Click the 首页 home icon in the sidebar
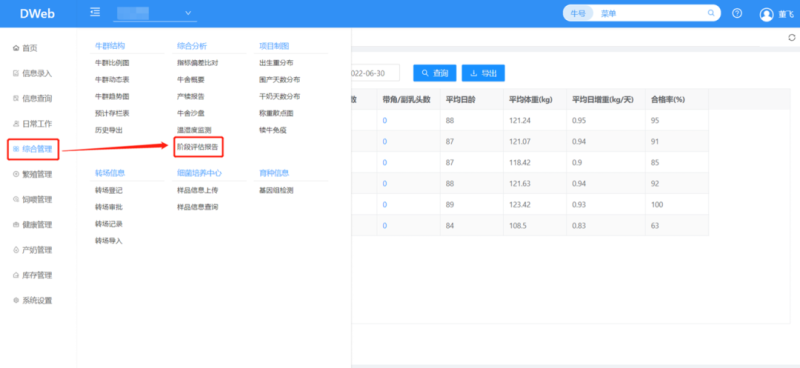 pyautogui.click(x=16, y=48)
